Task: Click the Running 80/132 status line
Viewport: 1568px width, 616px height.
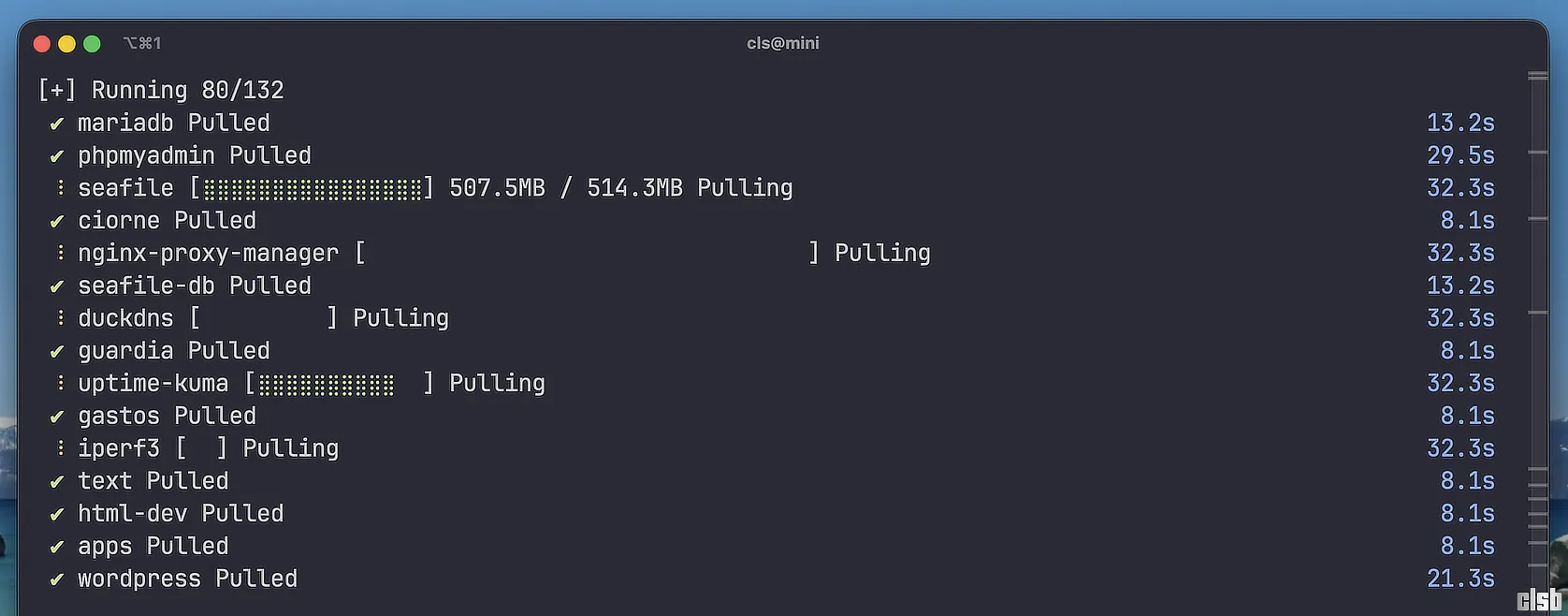Action: tap(161, 90)
